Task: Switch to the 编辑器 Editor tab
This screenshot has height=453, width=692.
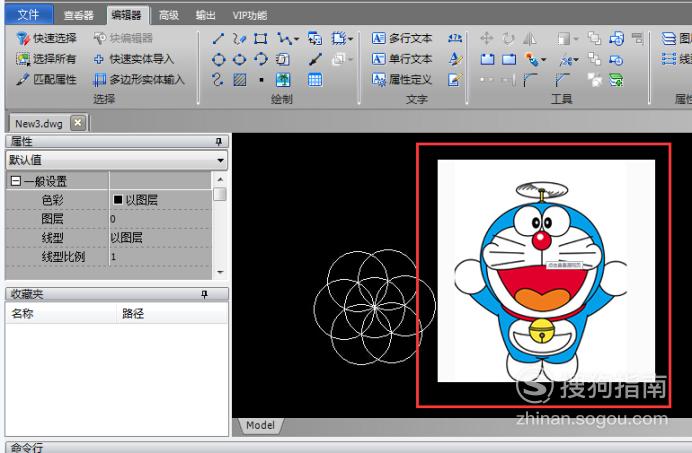Action: click(x=126, y=15)
